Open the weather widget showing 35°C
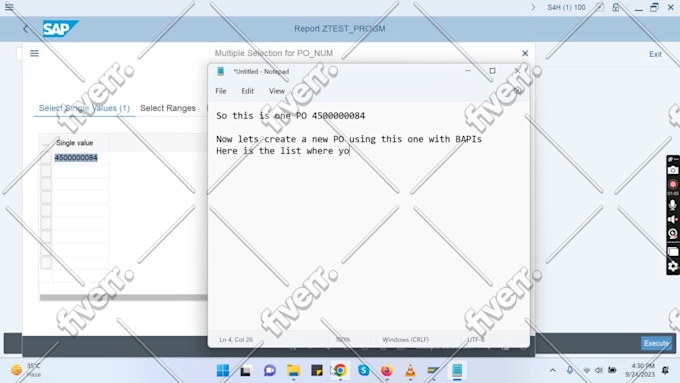Image resolution: width=680 pixels, height=383 pixels. 26,370
